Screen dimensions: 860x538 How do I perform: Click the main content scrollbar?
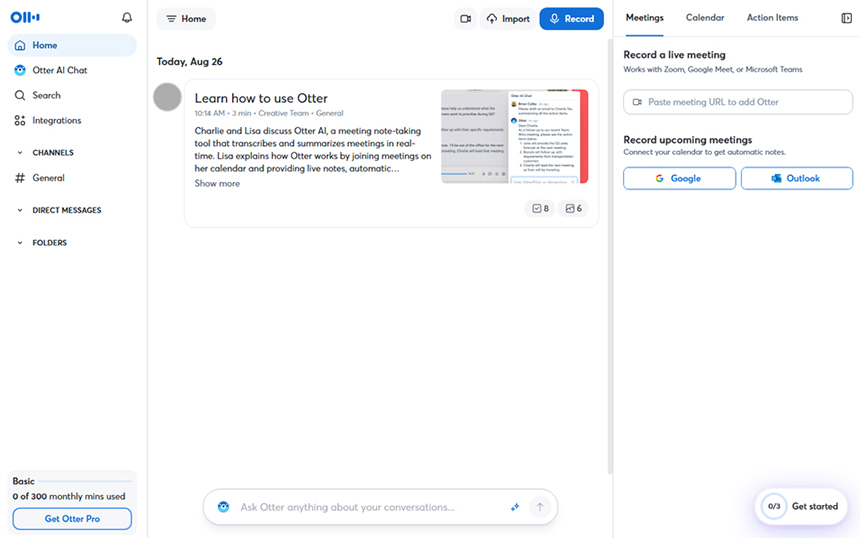click(610, 257)
